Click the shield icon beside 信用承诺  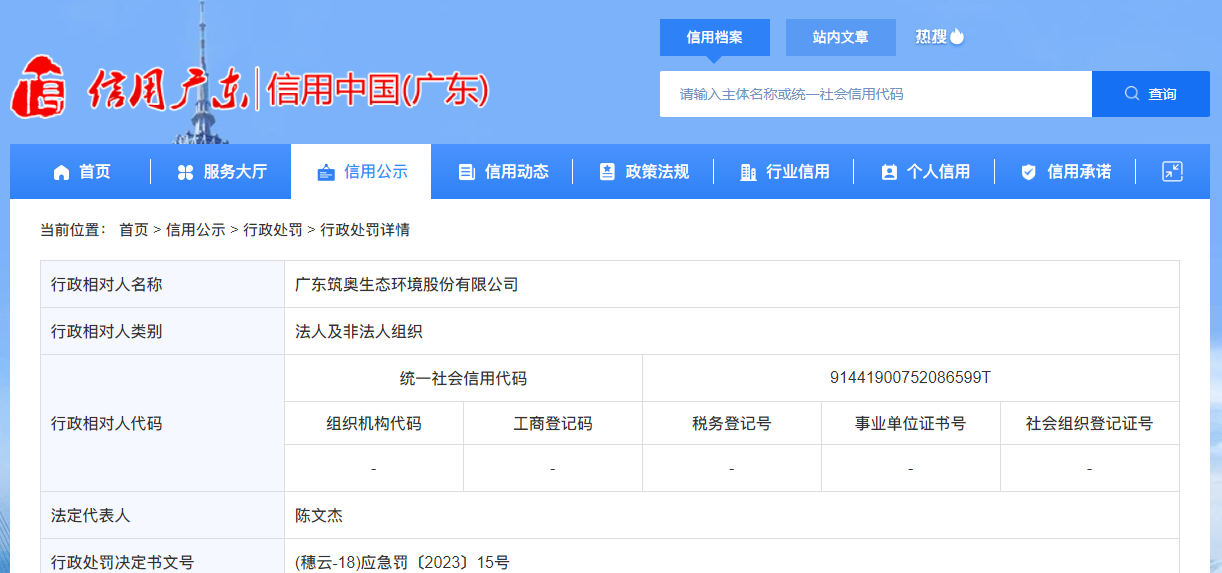(1028, 172)
